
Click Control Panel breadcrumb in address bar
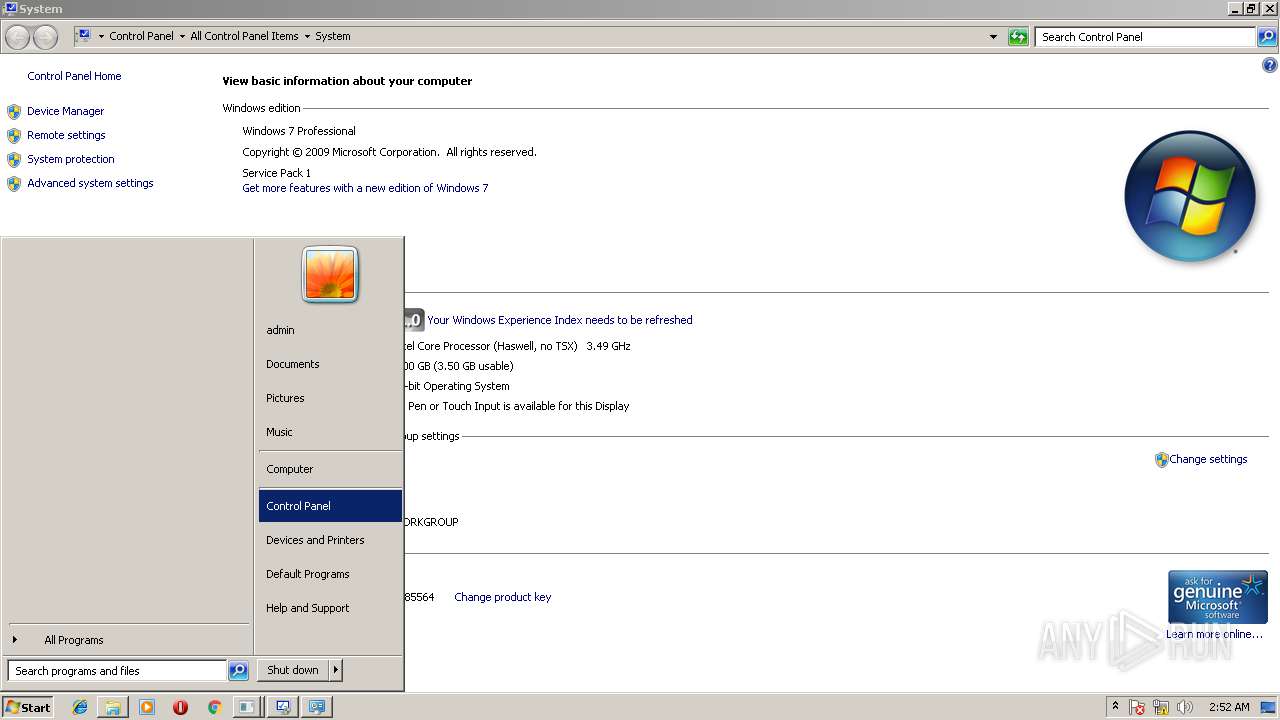(x=141, y=36)
